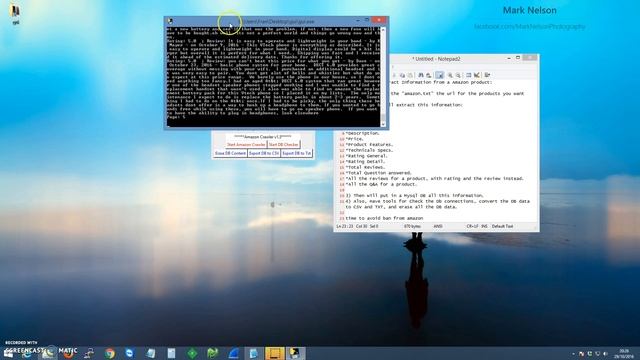Click yellow highlighted app on taskbar
The height and width of the screenshot is (360, 640).
point(274,353)
